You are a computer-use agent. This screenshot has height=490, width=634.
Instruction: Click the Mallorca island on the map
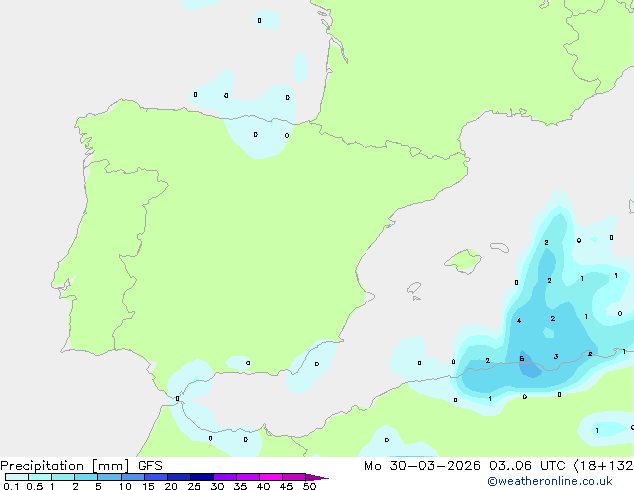(x=463, y=261)
